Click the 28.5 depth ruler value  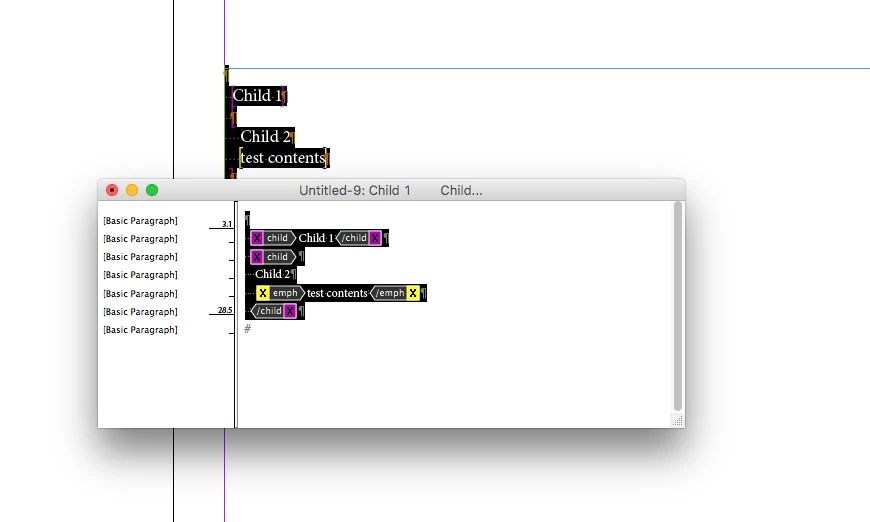coord(225,310)
